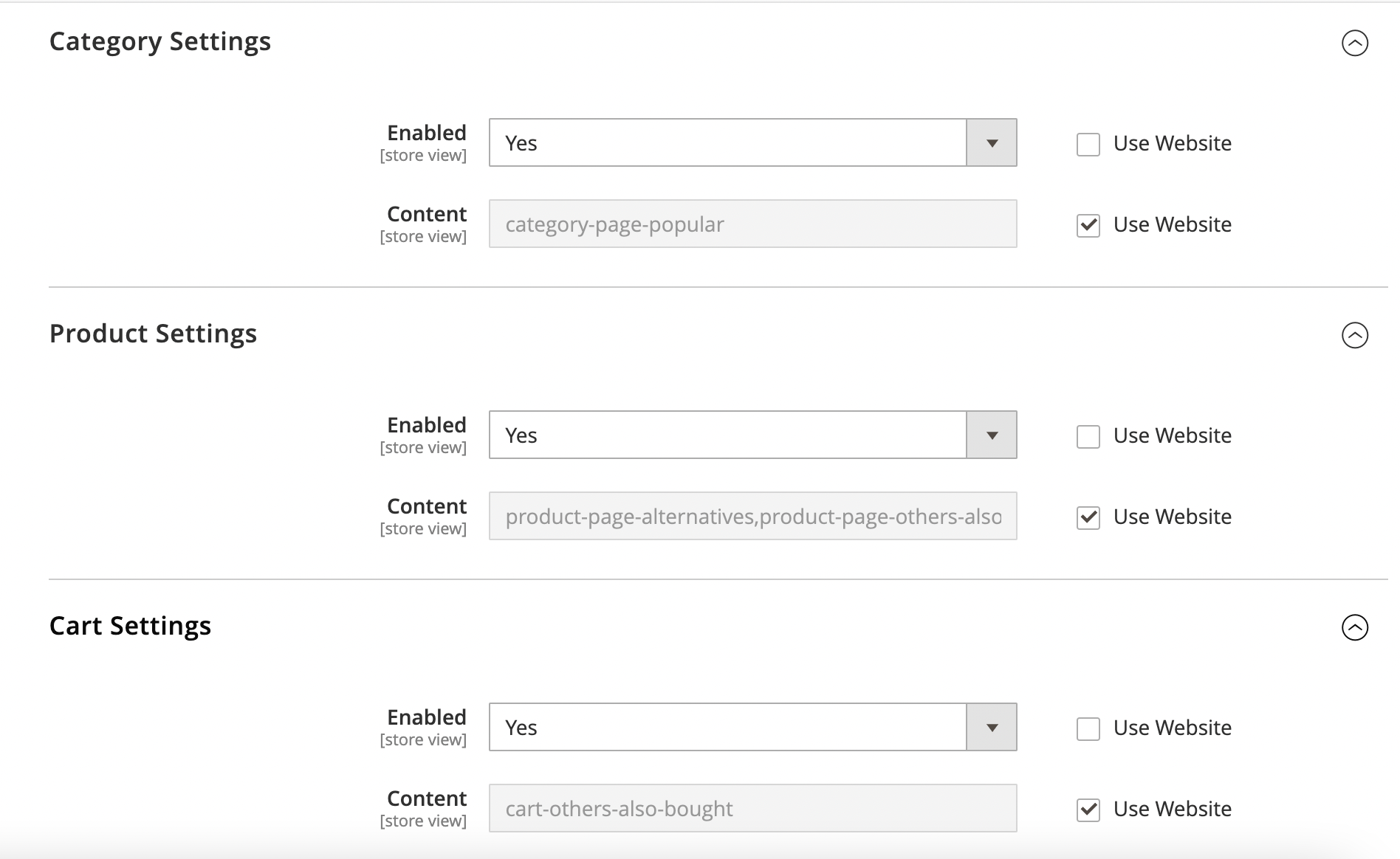This screenshot has height=859, width=1400.
Task: Open the Enabled dropdown in Product Settings
Action: click(752, 435)
